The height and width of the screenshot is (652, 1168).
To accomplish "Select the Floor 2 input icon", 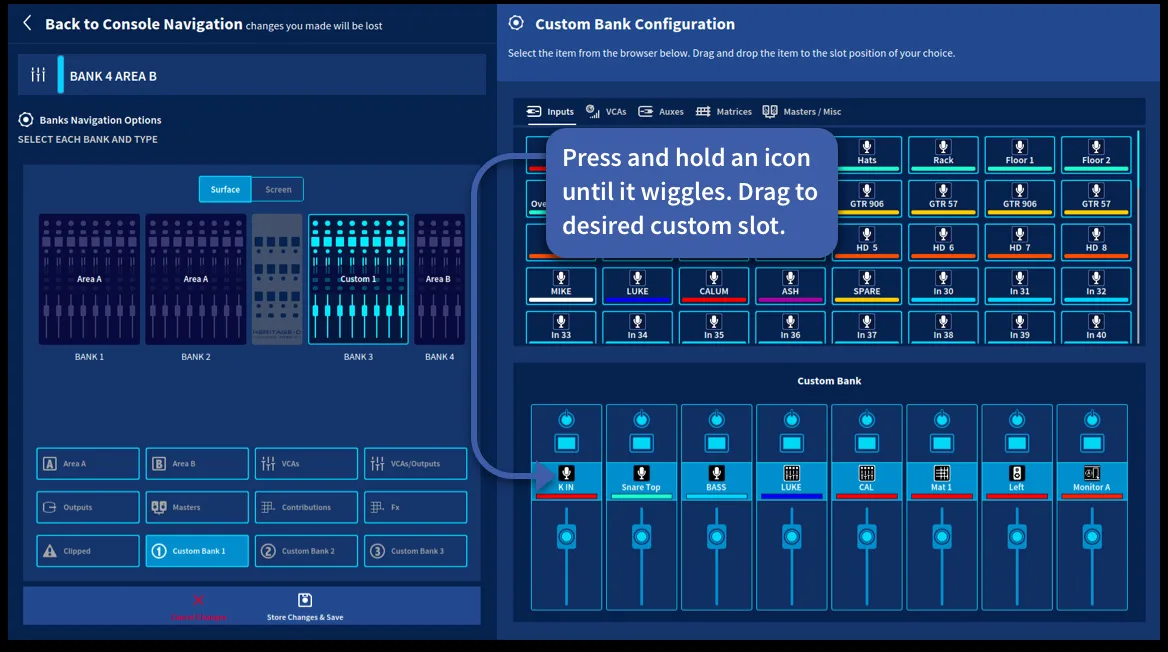I will 1096,154.
